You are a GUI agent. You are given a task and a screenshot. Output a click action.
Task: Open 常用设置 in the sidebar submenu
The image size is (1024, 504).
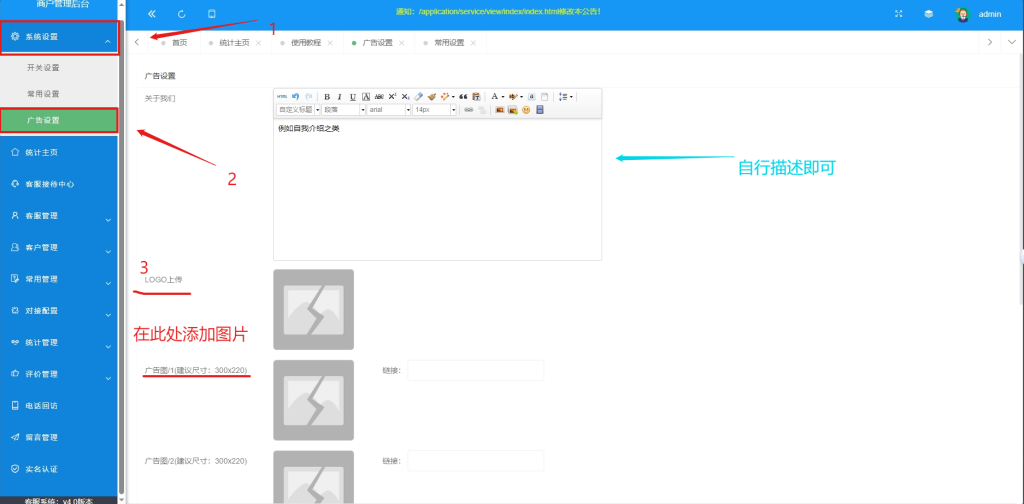(43, 94)
